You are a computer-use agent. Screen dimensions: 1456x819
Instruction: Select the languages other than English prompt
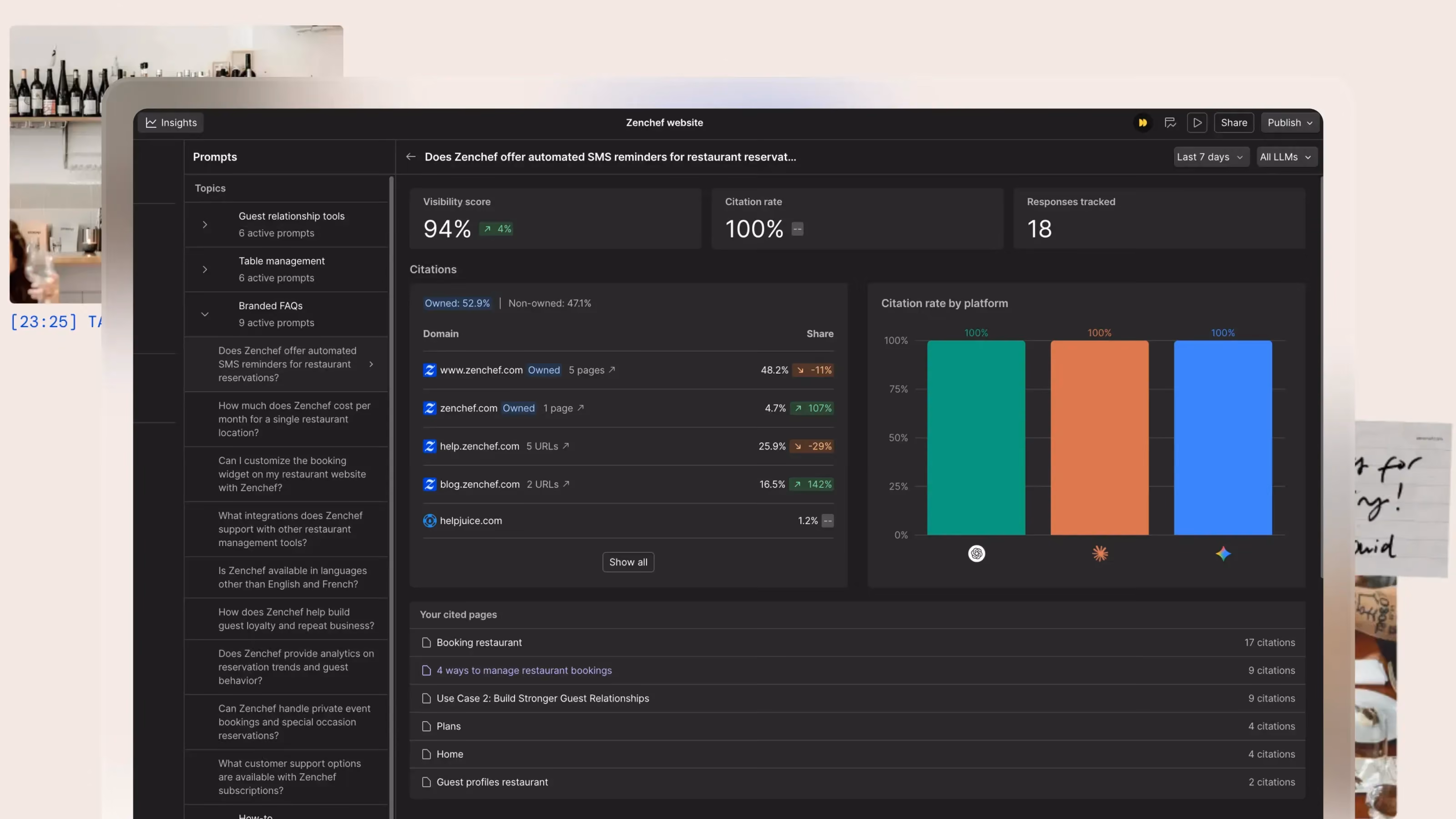[x=286, y=577]
